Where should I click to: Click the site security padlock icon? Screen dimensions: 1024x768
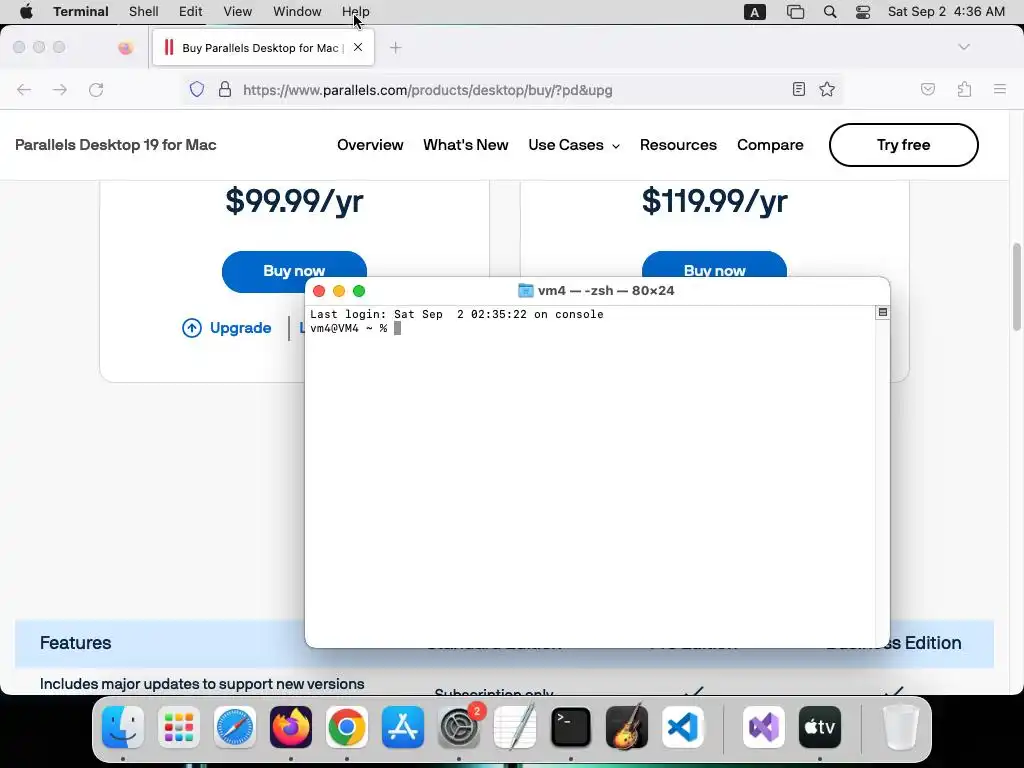point(225,89)
